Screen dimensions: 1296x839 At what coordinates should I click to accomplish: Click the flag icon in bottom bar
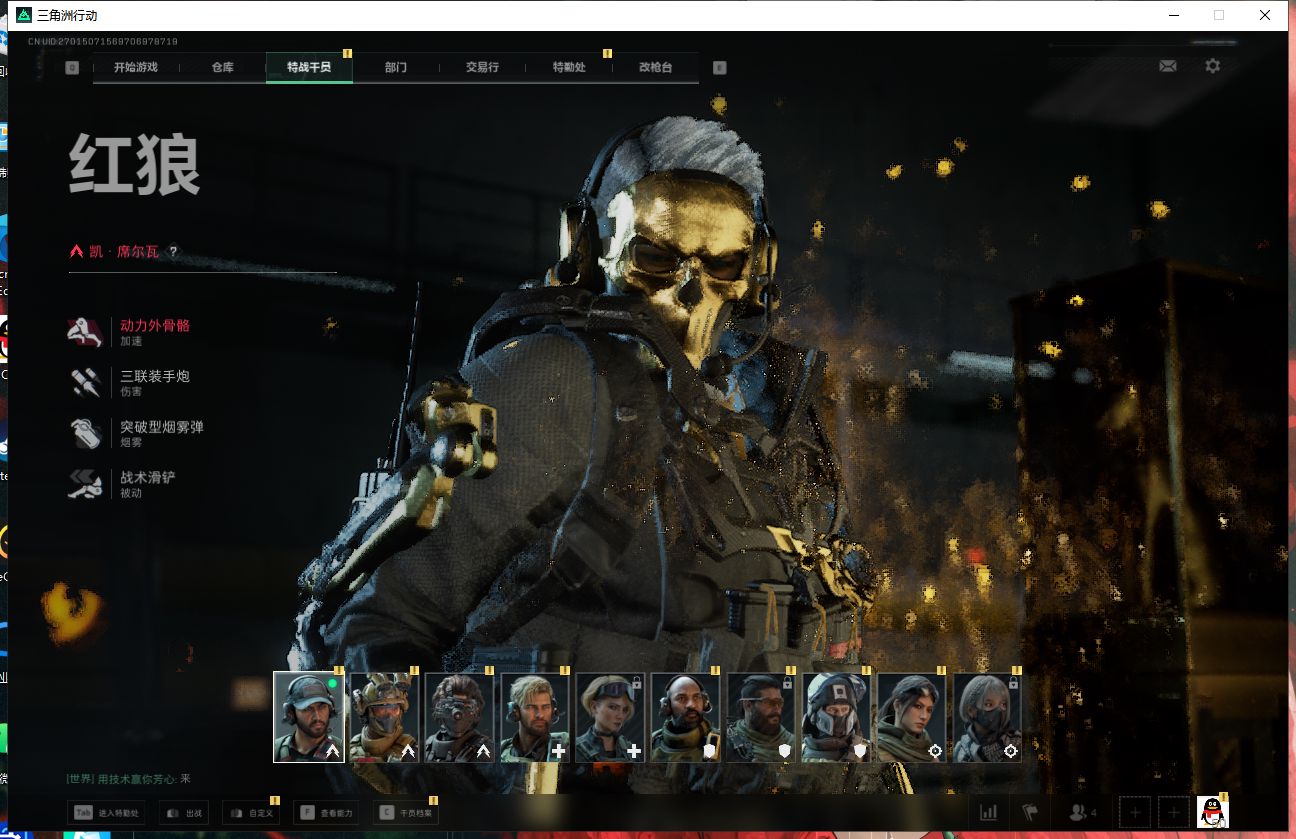(1030, 813)
